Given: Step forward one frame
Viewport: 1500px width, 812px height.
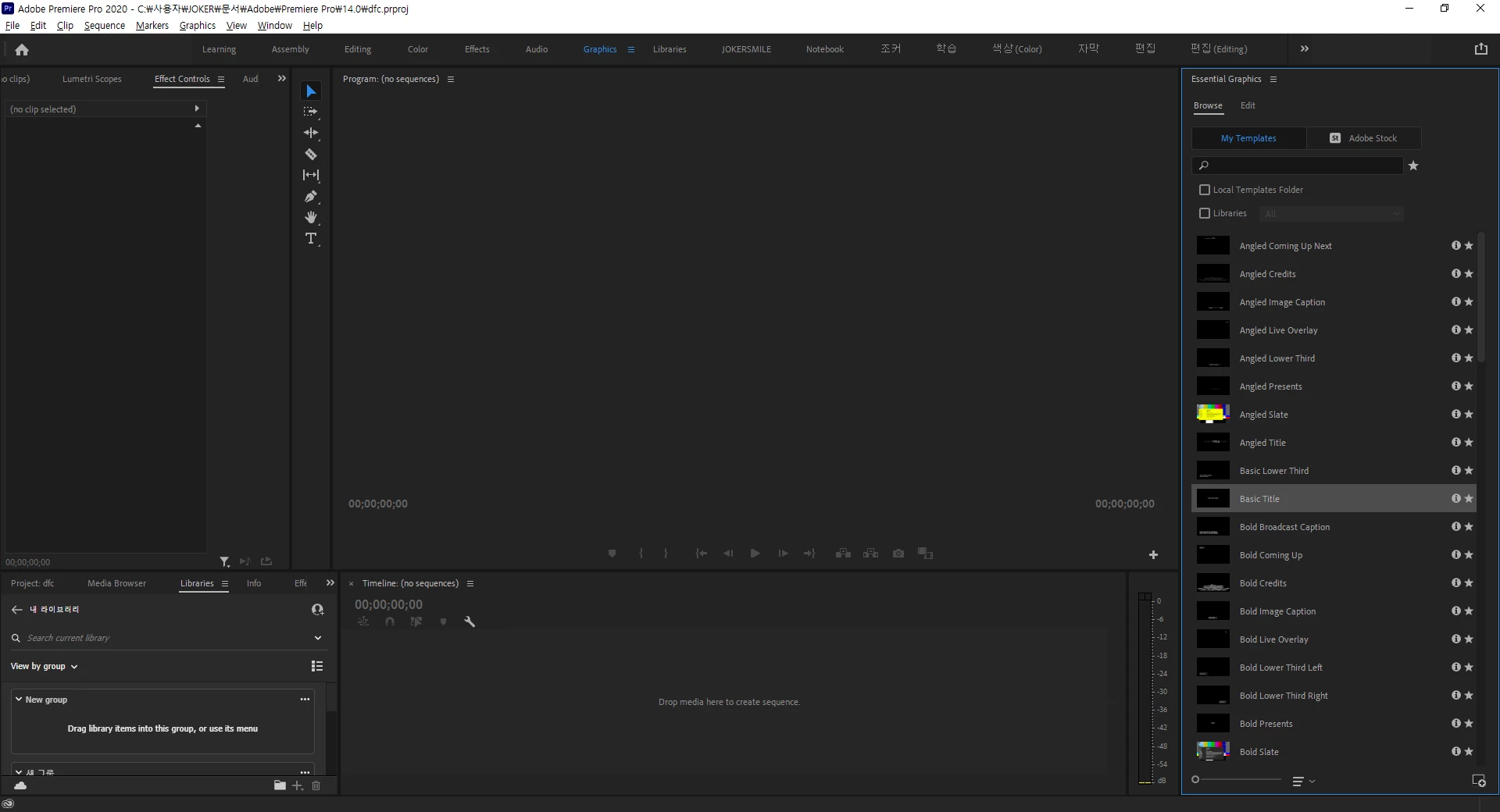Looking at the screenshot, I should pyautogui.click(x=783, y=554).
